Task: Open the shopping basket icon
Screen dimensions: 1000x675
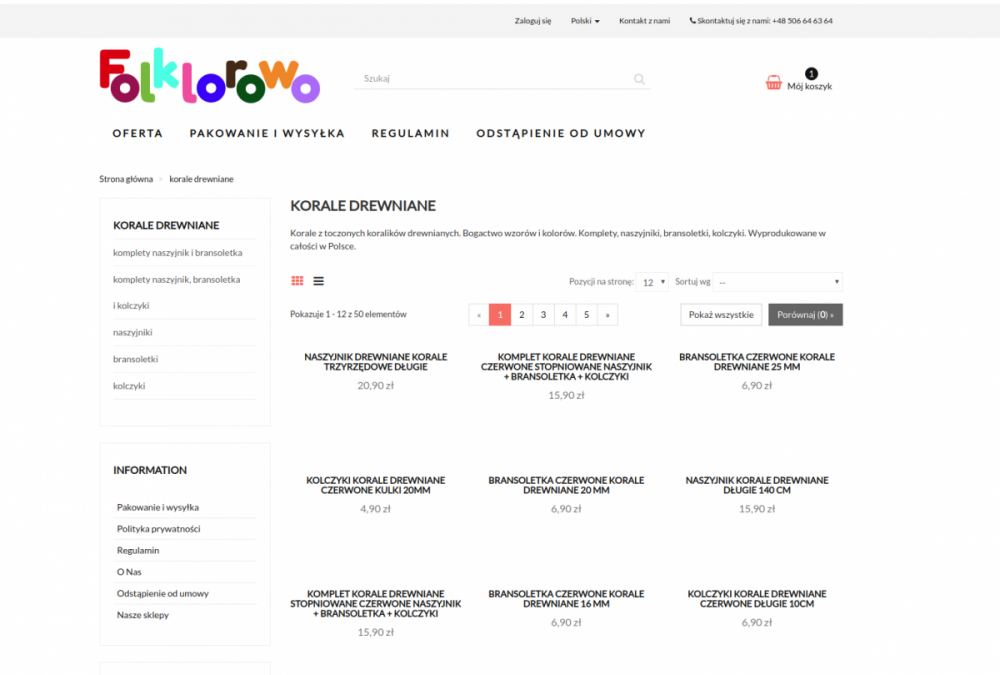Action: click(x=773, y=83)
